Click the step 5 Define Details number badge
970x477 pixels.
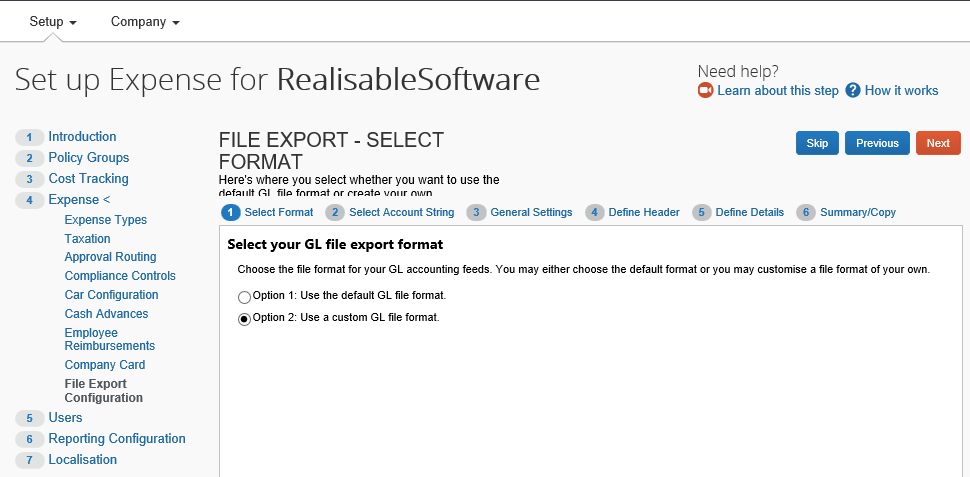(x=702, y=212)
